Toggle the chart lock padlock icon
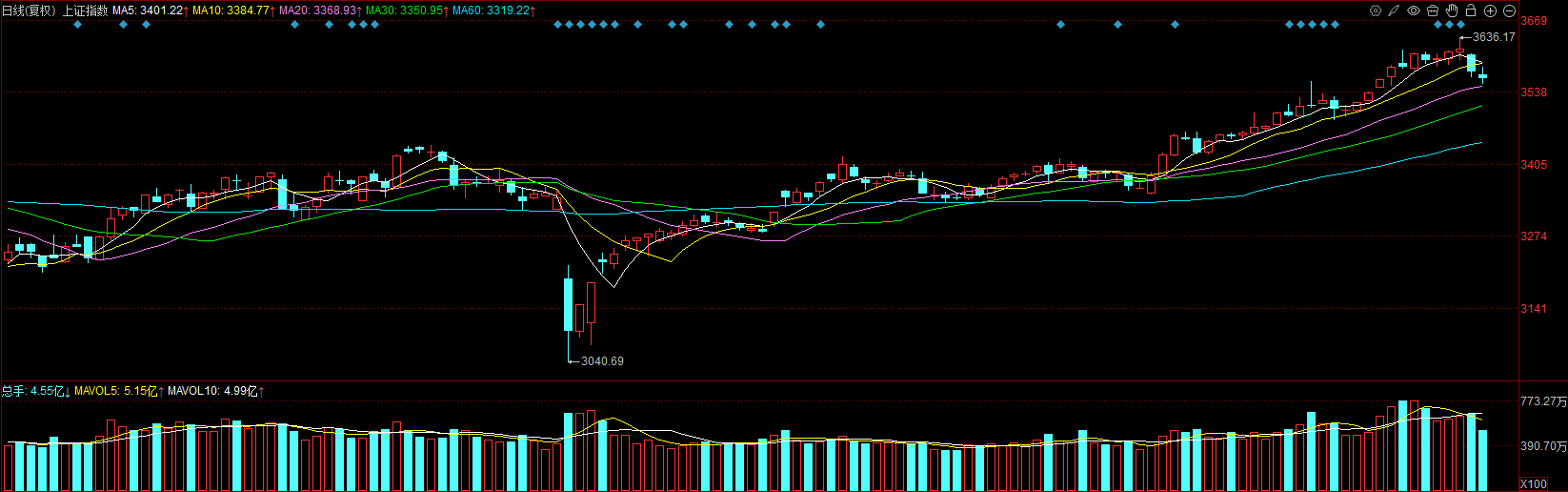 pos(1471,10)
